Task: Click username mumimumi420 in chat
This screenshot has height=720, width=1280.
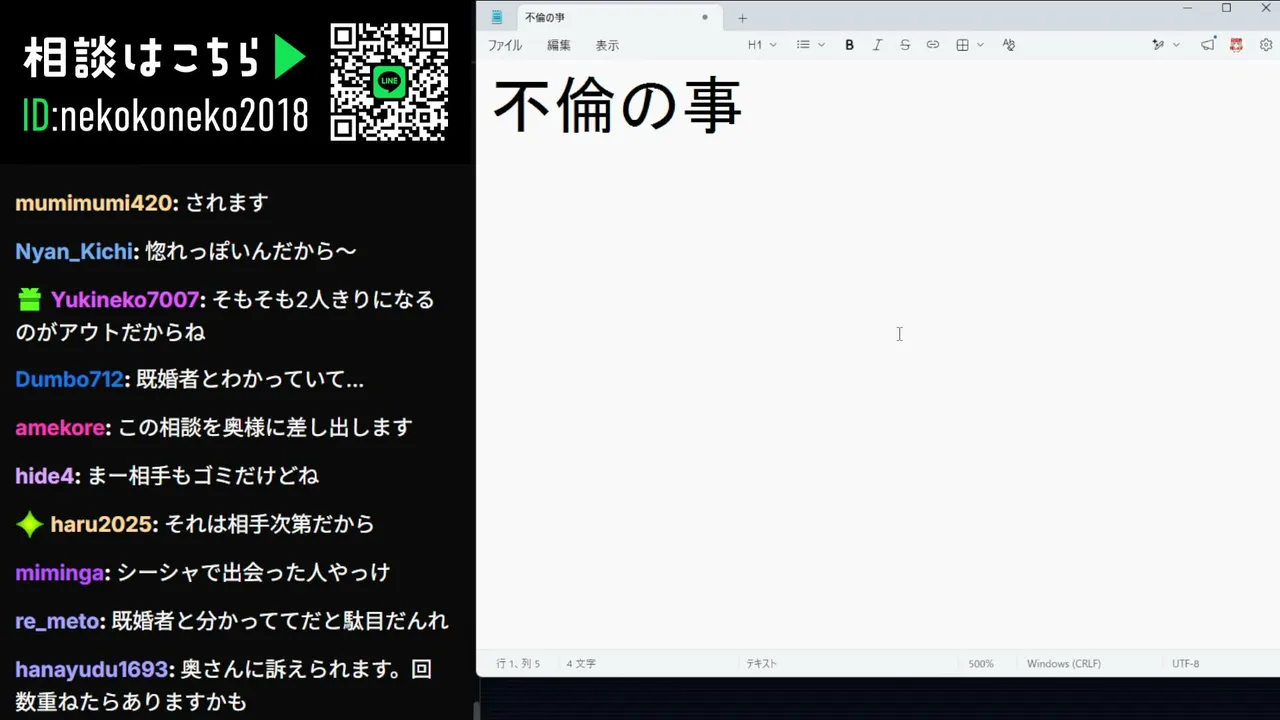Action: [x=94, y=203]
